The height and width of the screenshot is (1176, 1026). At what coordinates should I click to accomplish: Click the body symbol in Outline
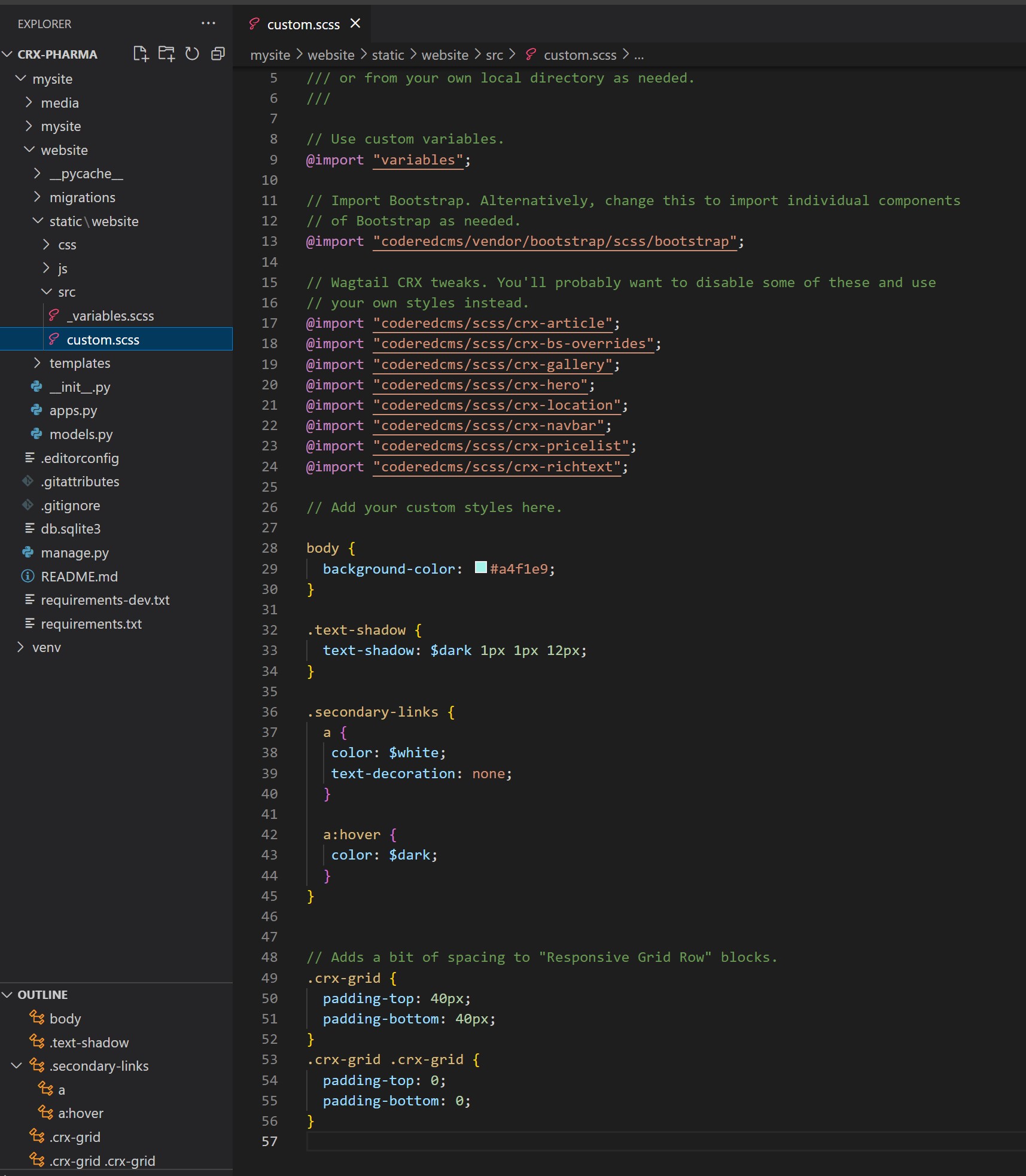coord(65,1019)
